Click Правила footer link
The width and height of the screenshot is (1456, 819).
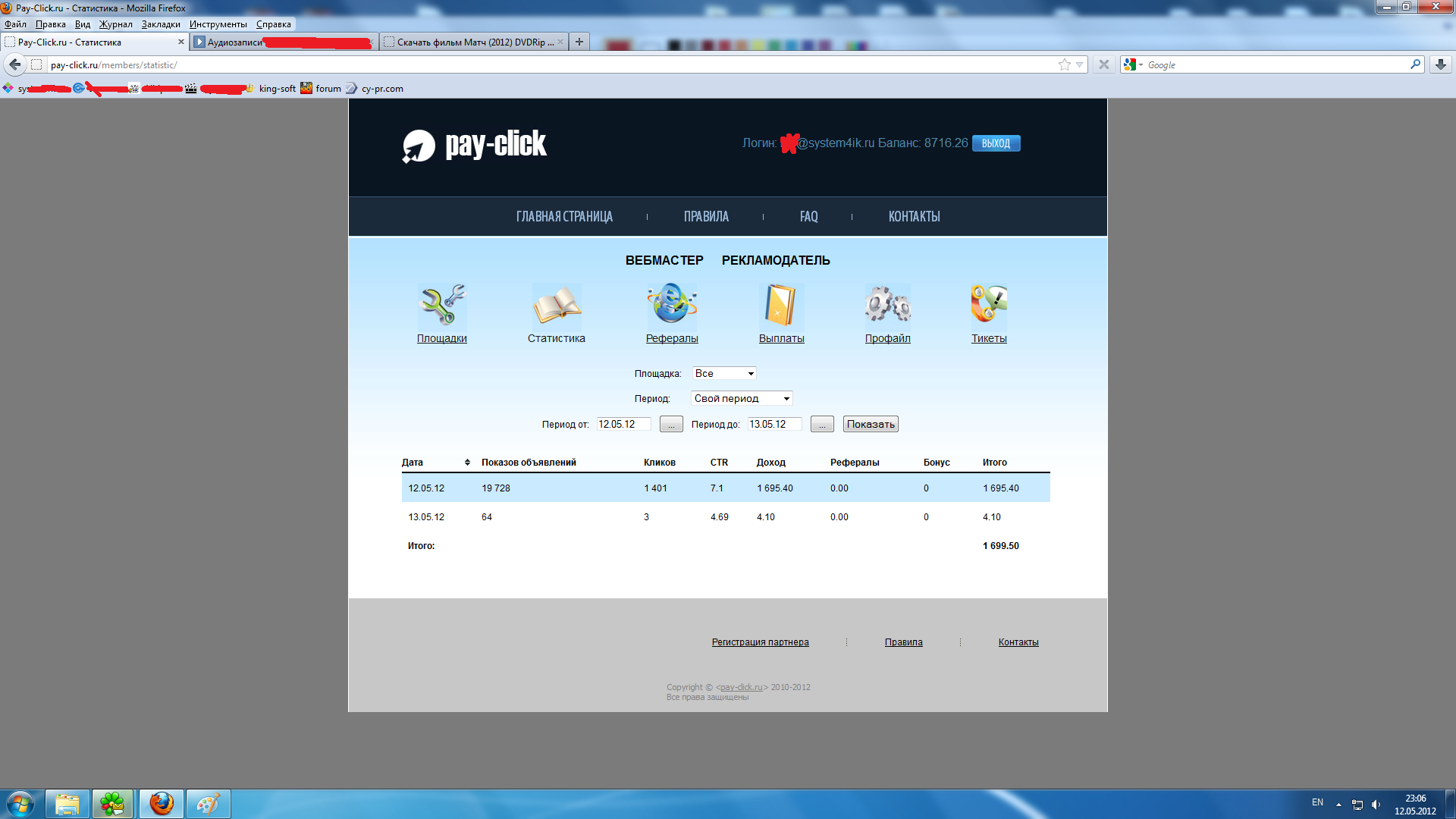pyautogui.click(x=903, y=642)
